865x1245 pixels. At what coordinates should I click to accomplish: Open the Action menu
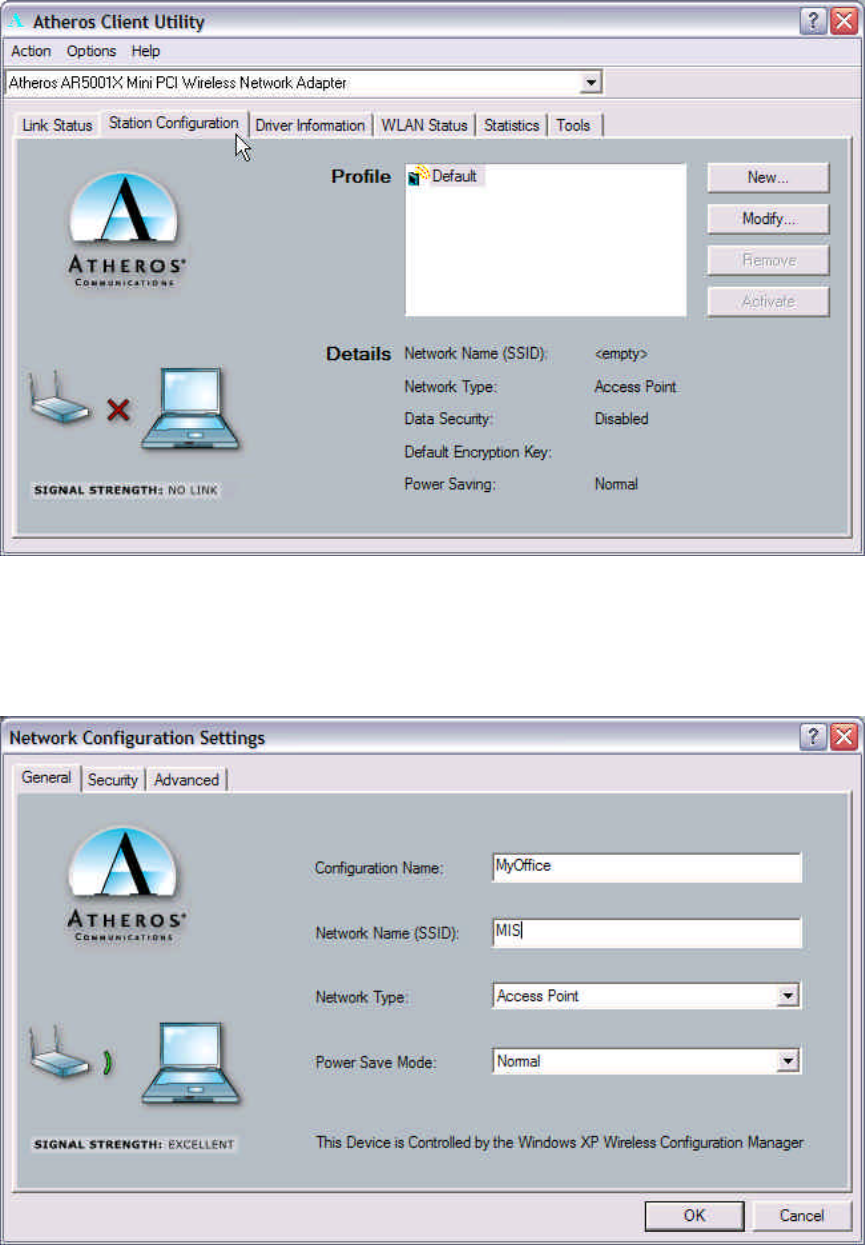[31, 51]
